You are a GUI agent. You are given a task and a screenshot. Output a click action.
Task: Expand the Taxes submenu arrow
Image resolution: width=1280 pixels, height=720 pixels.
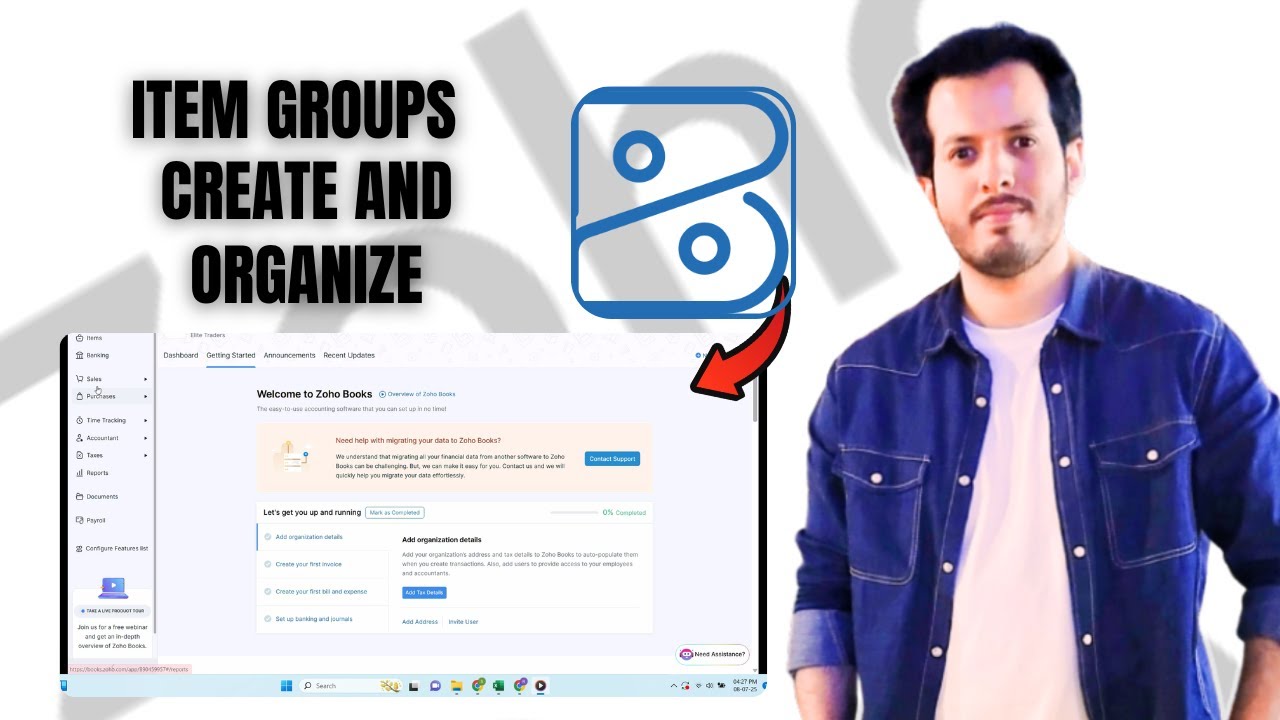coord(146,455)
